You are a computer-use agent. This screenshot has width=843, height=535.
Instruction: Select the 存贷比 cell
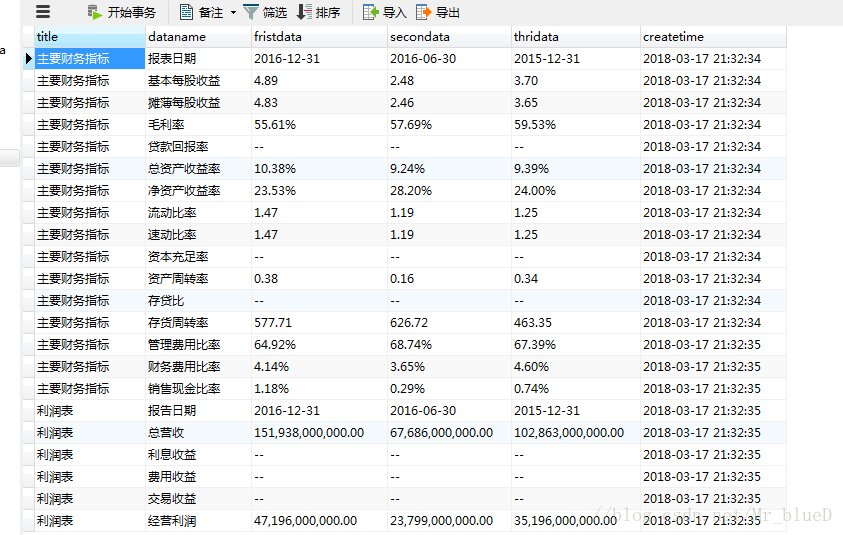click(198, 301)
